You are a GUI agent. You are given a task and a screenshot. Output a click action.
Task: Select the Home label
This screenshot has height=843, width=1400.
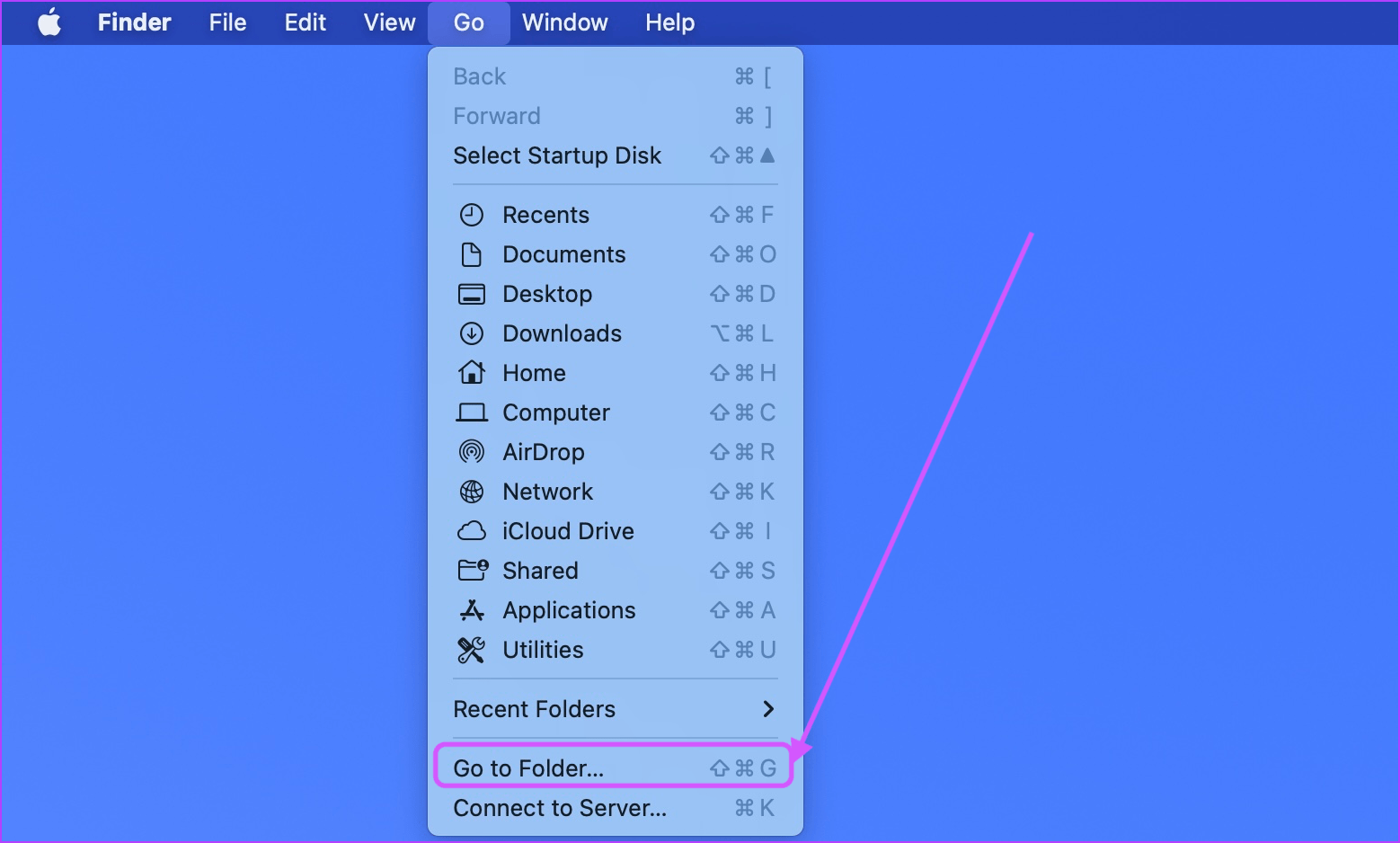pyautogui.click(x=535, y=373)
